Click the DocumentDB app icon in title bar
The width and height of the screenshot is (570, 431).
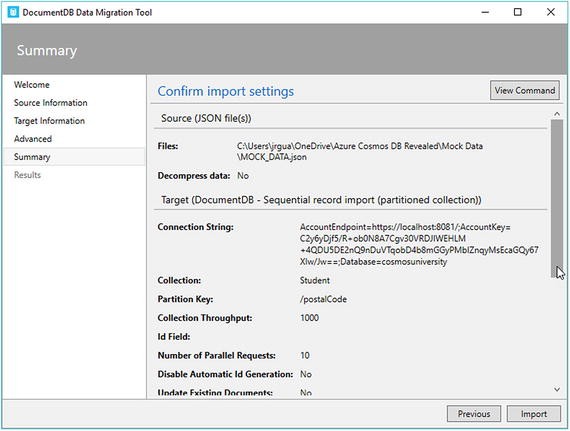pyautogui.click(x=13, y=12)
